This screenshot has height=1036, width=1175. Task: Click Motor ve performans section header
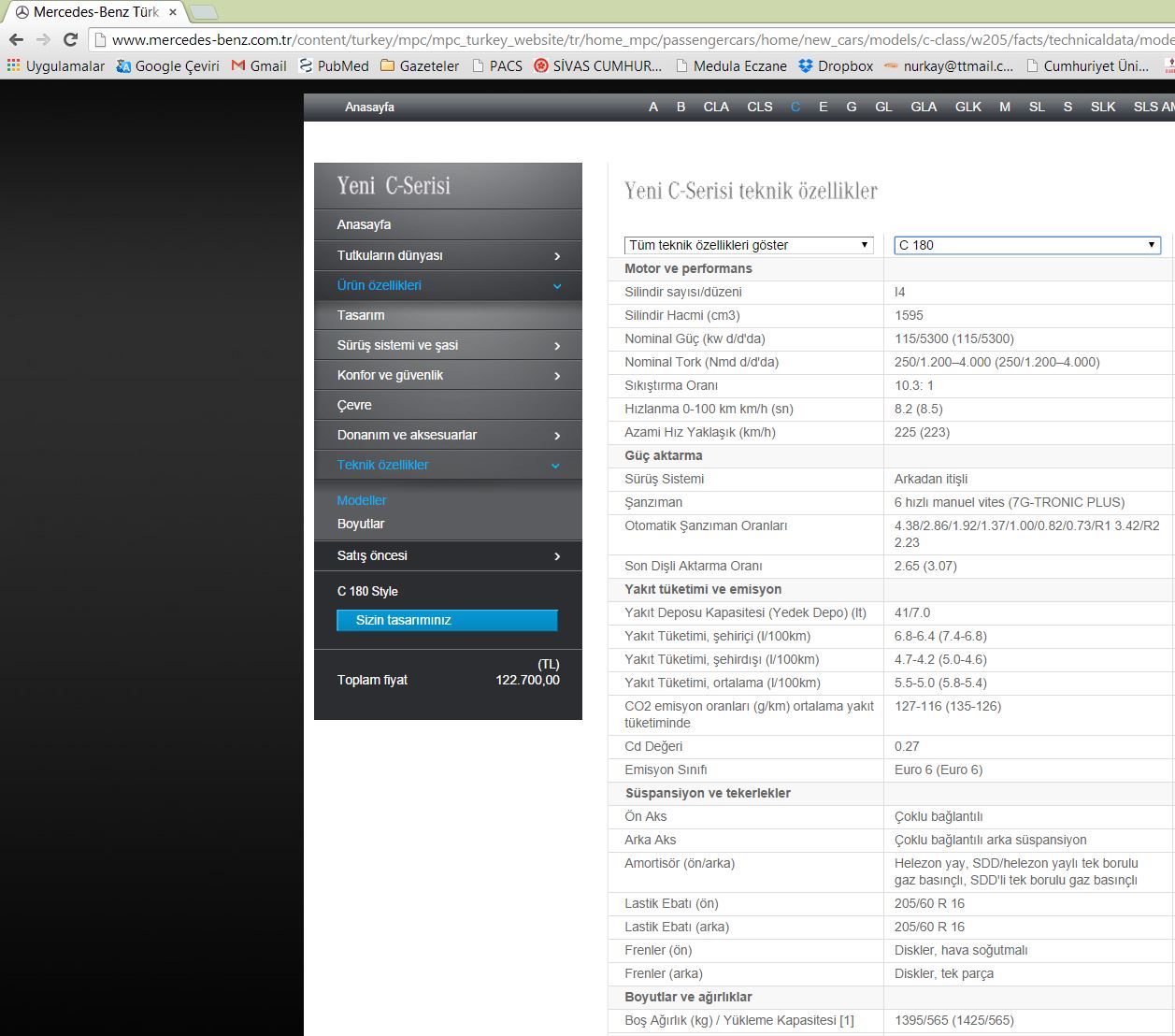[x=688, y=268]
